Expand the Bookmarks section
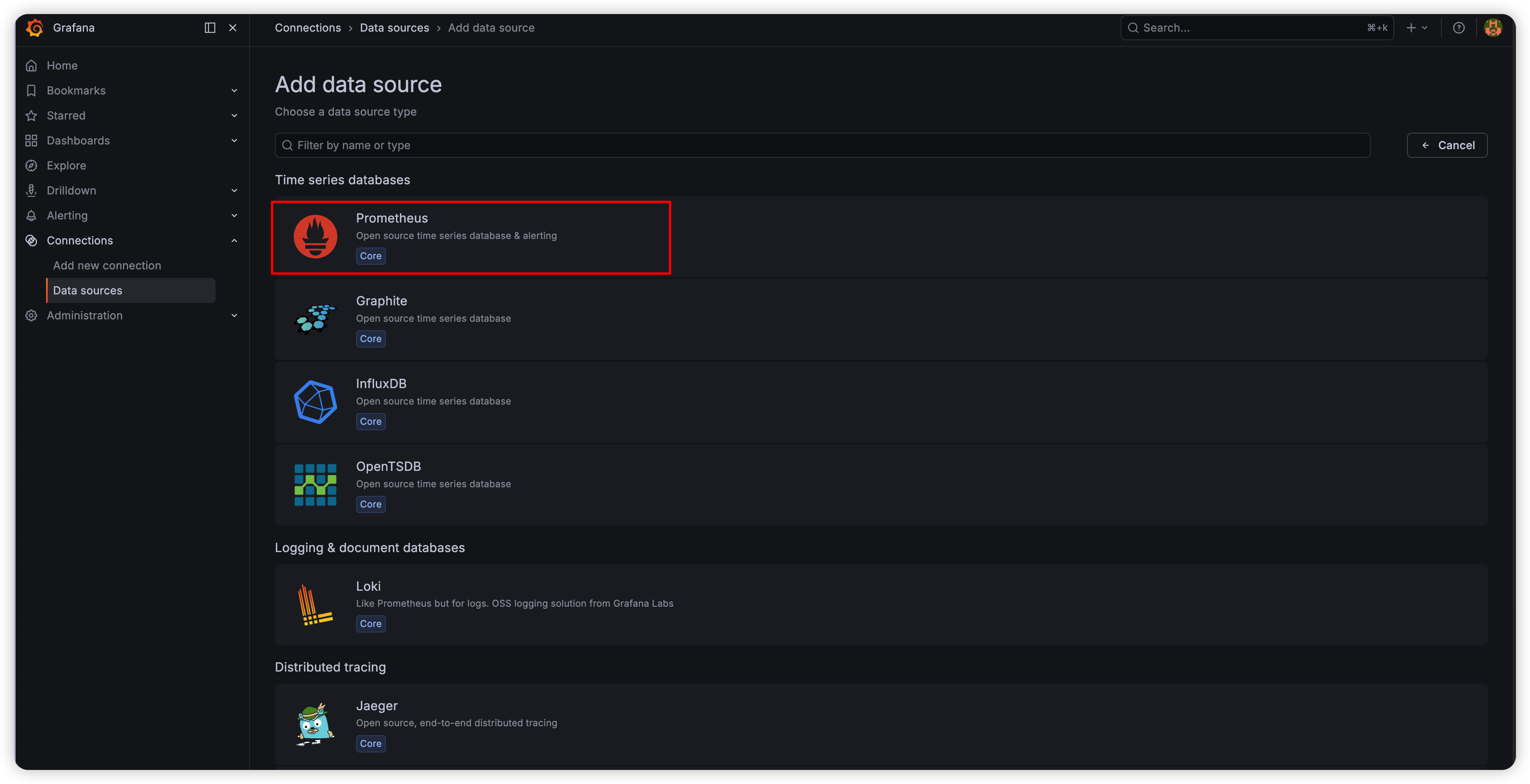 pos(235,91)
